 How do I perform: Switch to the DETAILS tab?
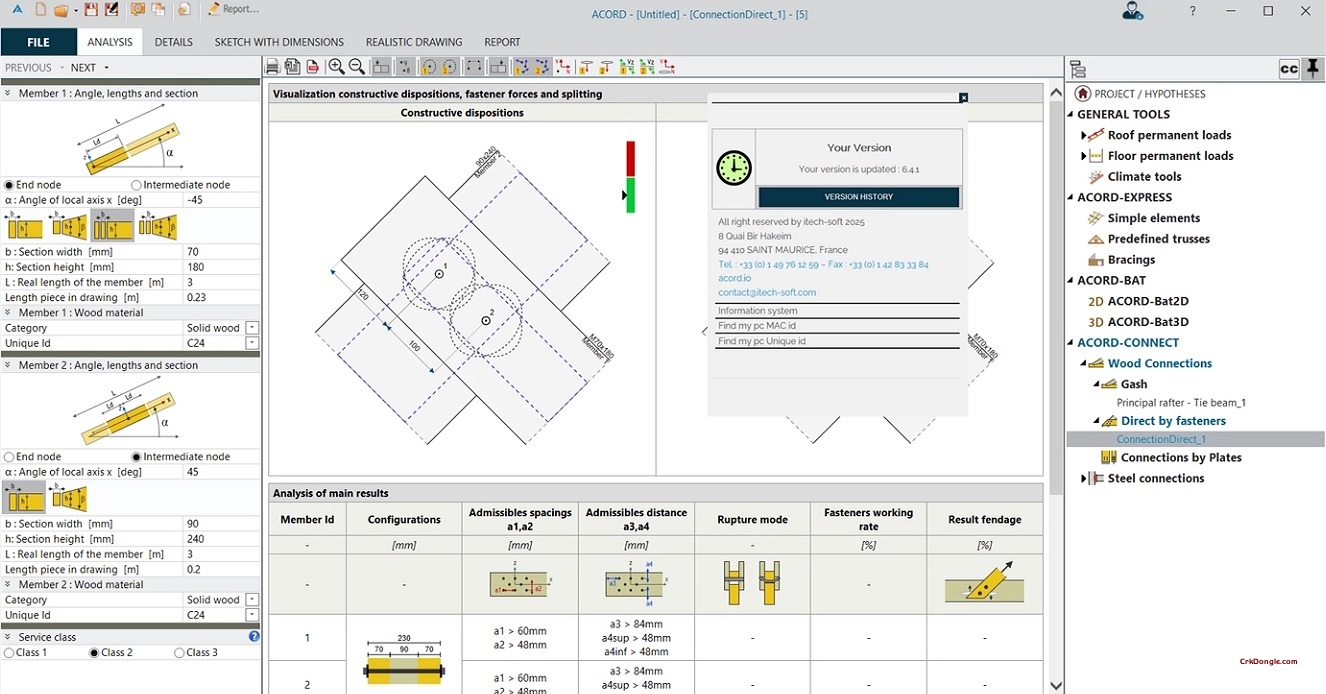pyautogui.click(x=173, y=42)
